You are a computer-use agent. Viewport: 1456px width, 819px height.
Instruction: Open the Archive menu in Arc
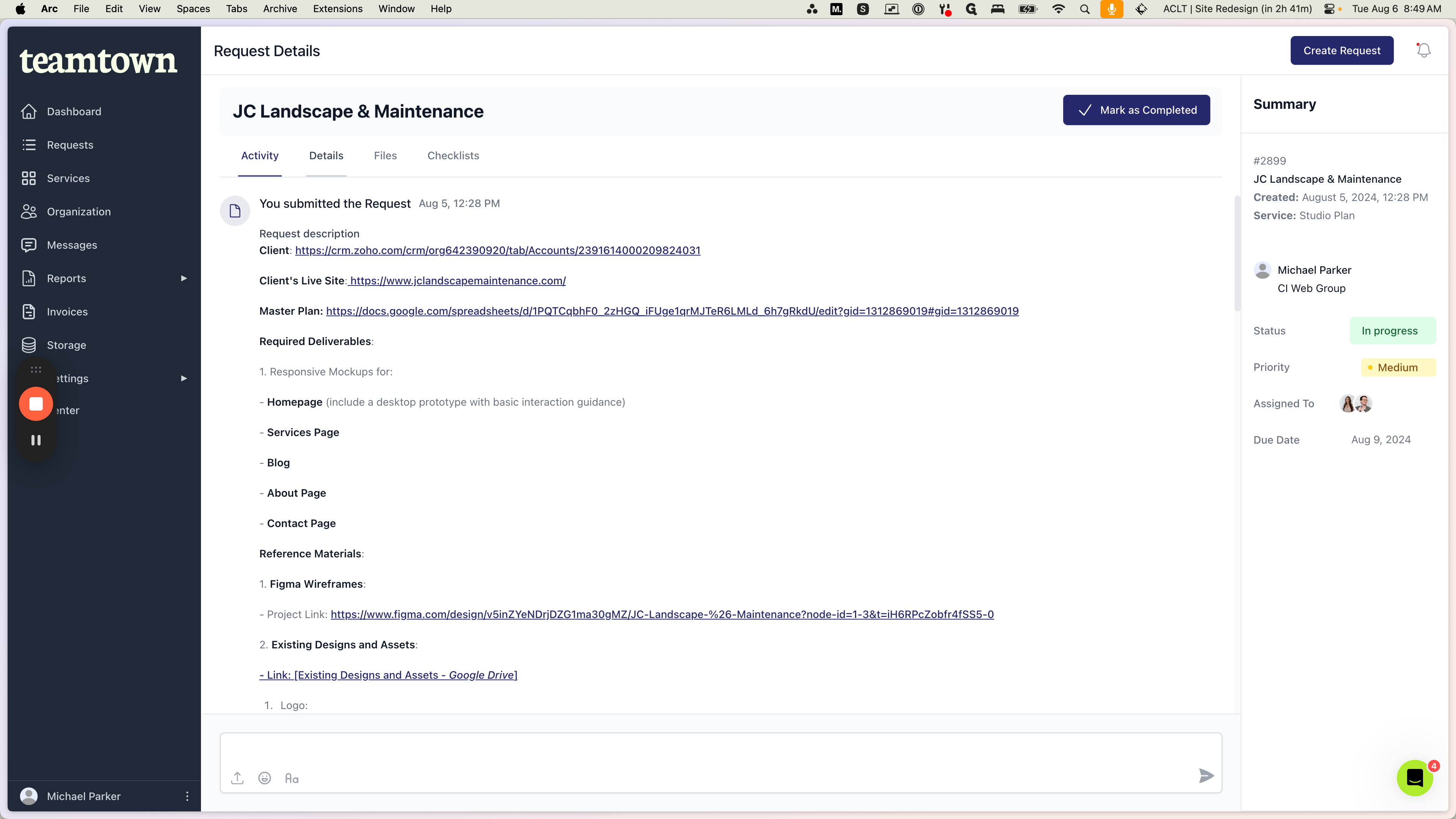point(280,8)
